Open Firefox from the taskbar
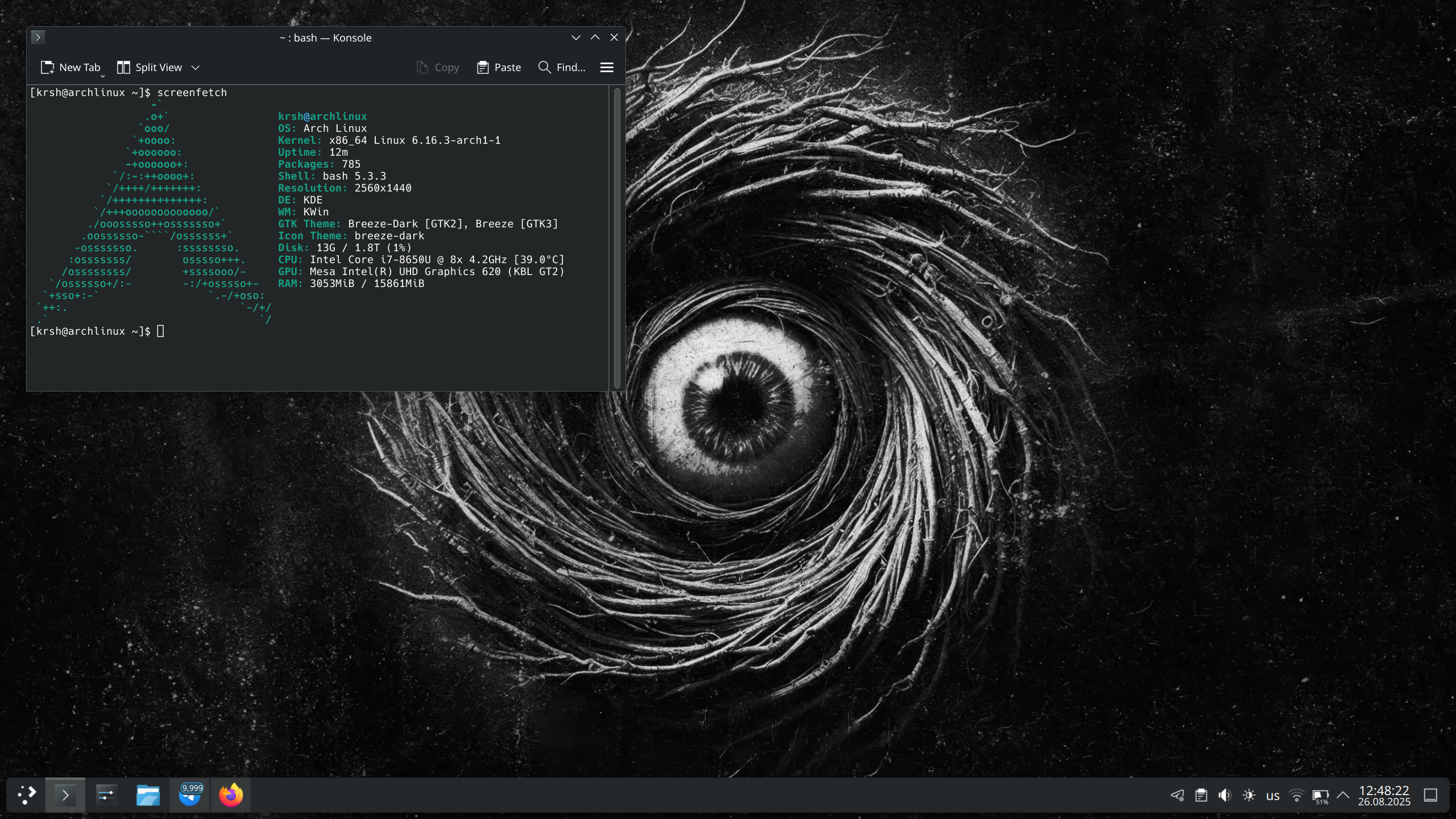This screenshot has height=819, width=1456. tap(231, 795)
